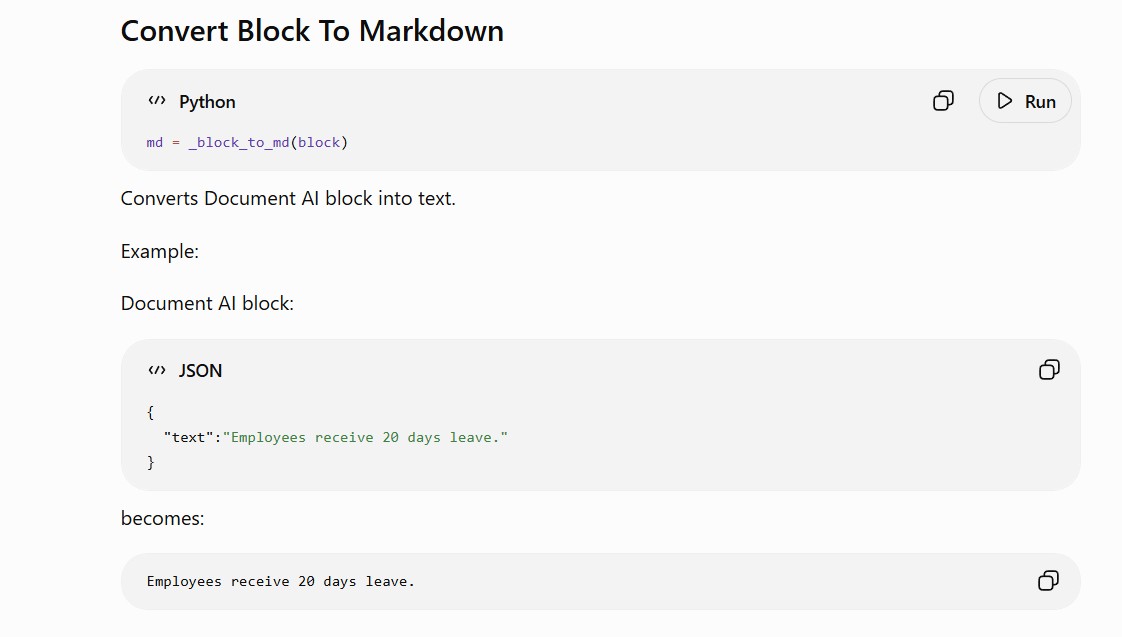Image resolution: width=1122 pixels, height=637 pixels.
Task: Click the opening brace in JSON block
Action: click(150, 412)
